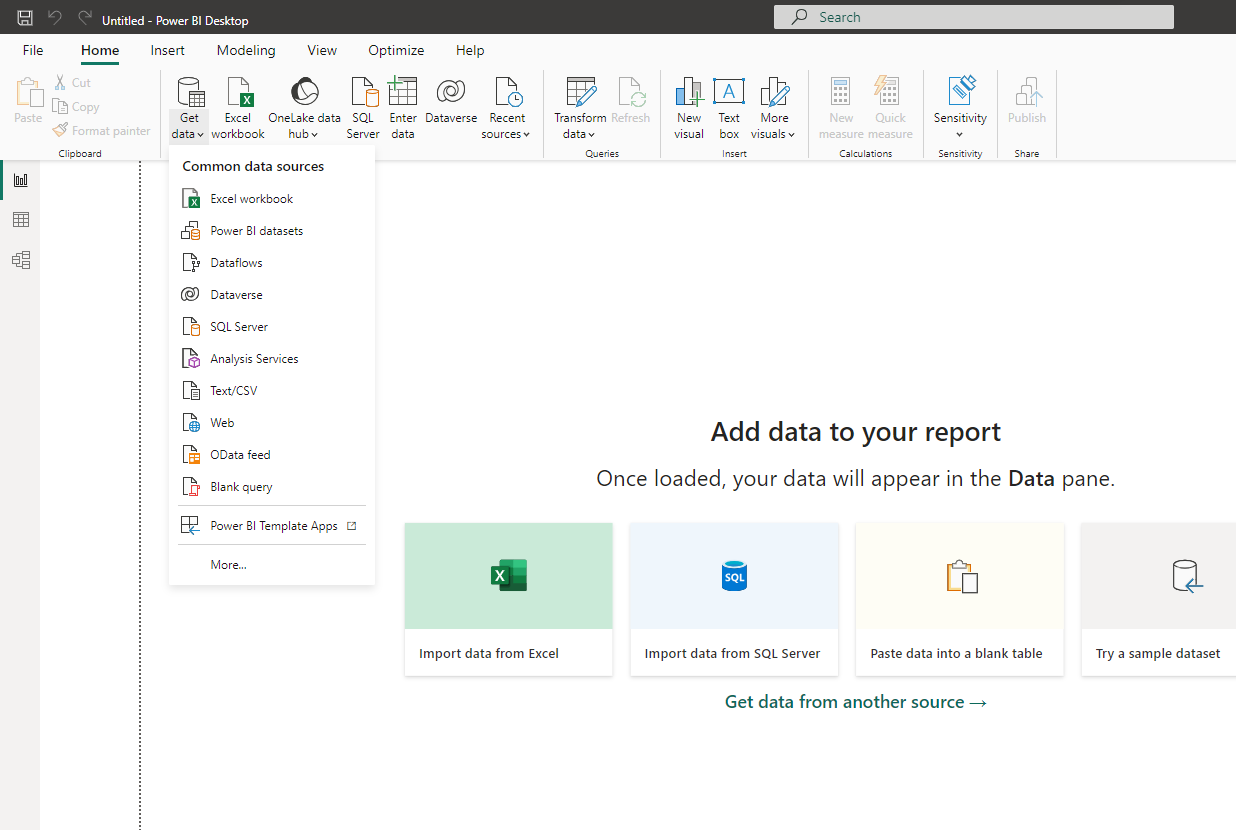Open the Modeling ribbon tab
The image size is (1236, 830).
[x=246, y=50]
